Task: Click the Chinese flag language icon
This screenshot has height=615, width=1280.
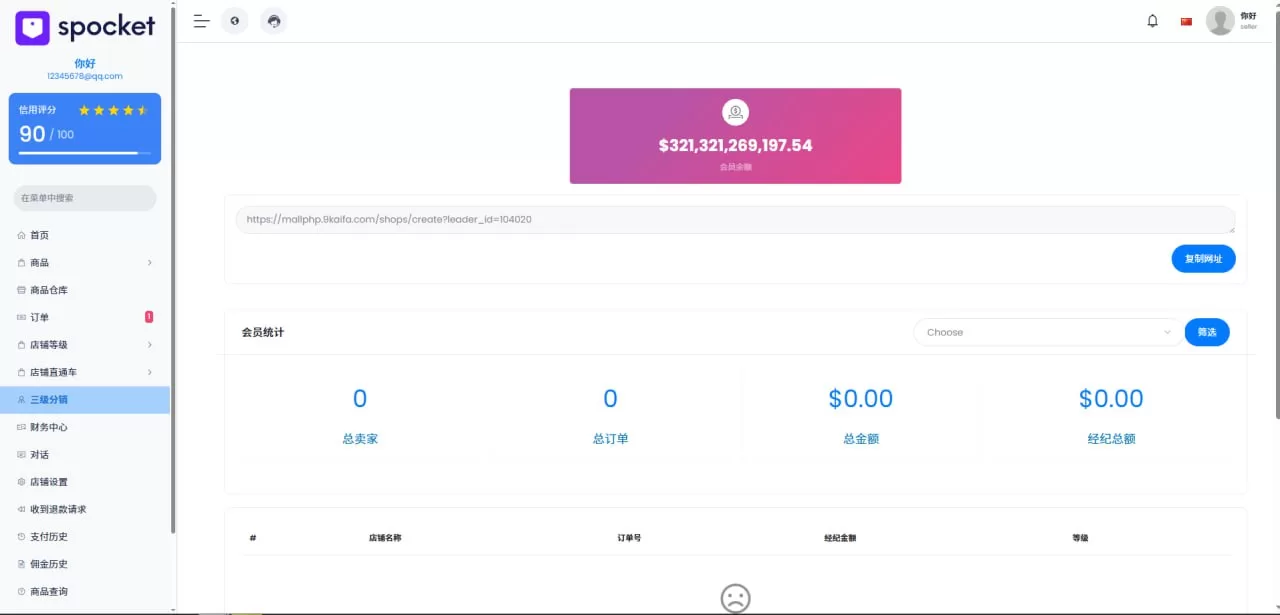Action: pyautogui.click(x=1186, y=21)
